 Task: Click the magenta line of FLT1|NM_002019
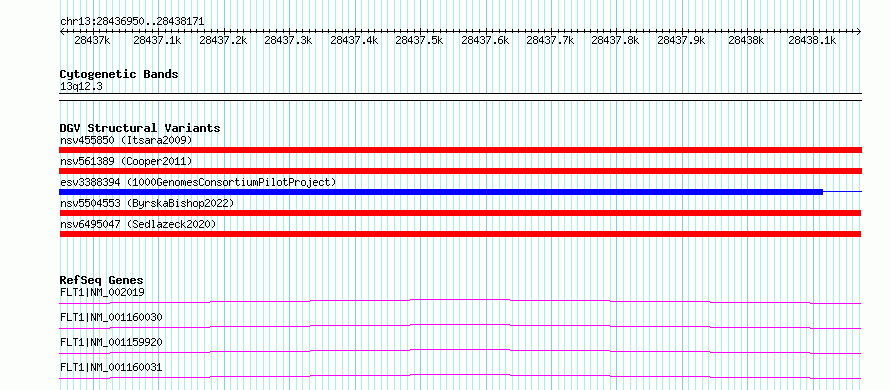(460, 301)
